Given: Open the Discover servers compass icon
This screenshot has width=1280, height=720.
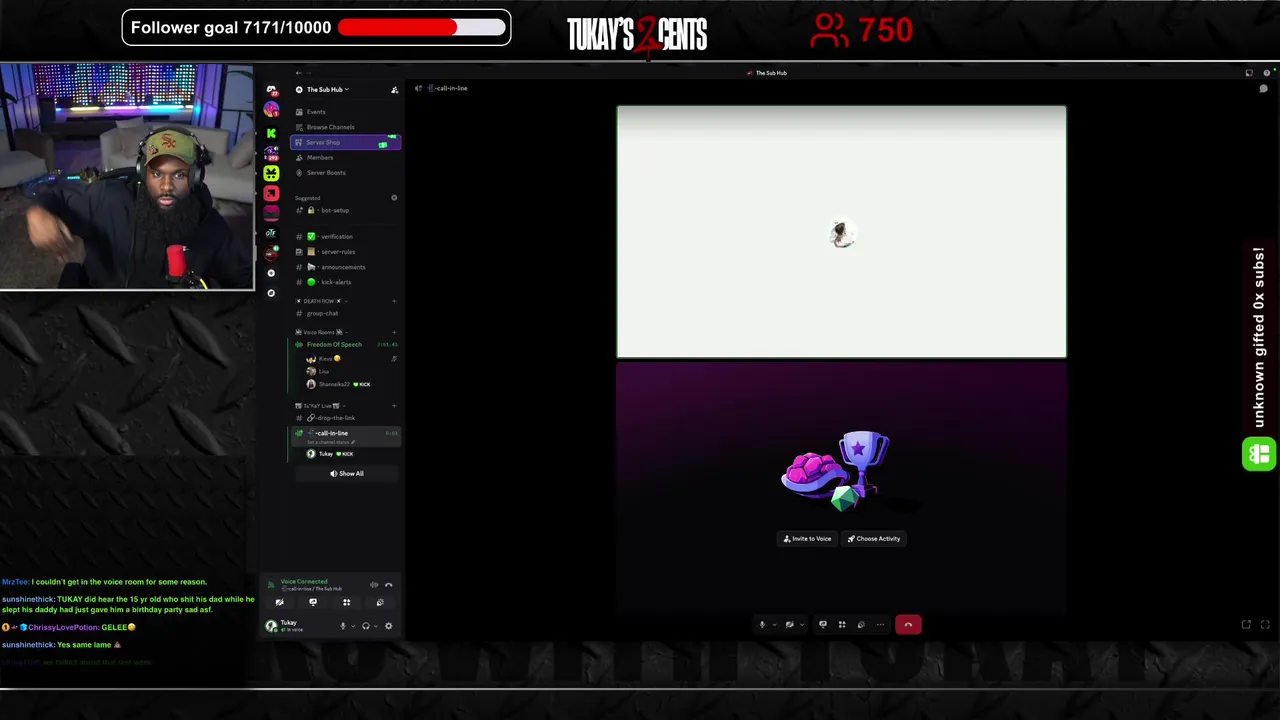Looking at the screenshot, I should tap(271, 293).
